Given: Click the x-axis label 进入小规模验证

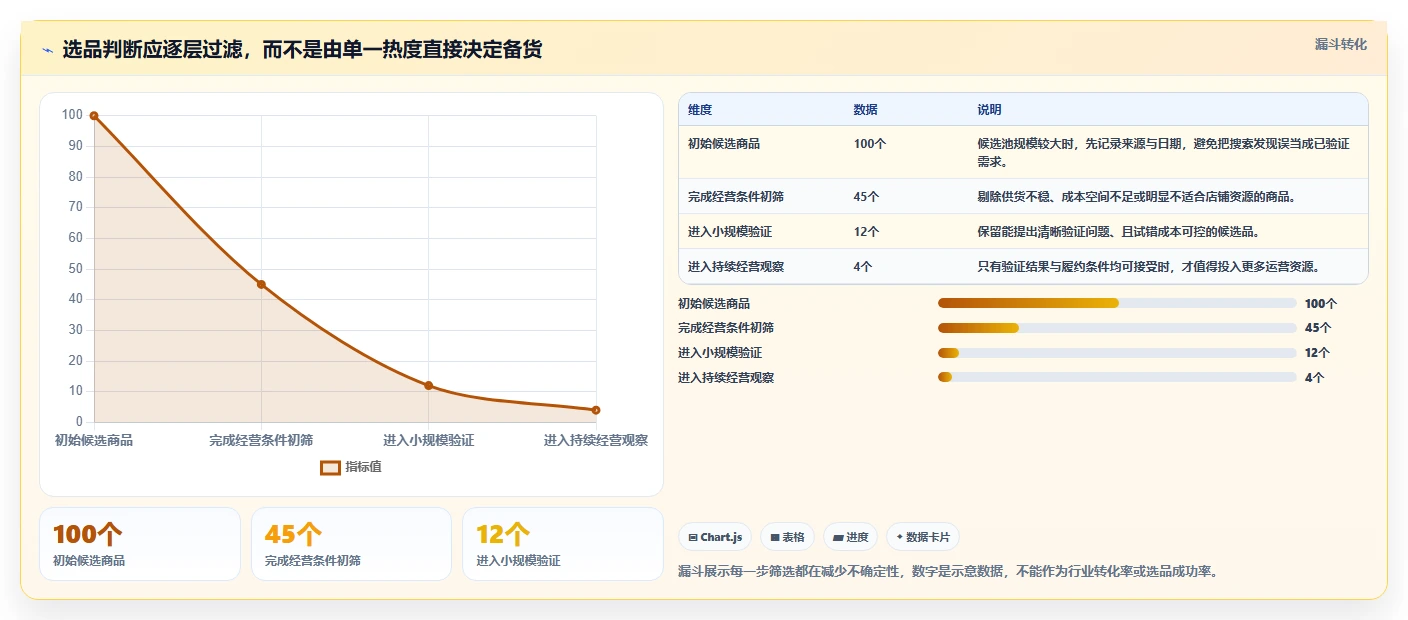Looking at the screenshot, I should [428, 440].
